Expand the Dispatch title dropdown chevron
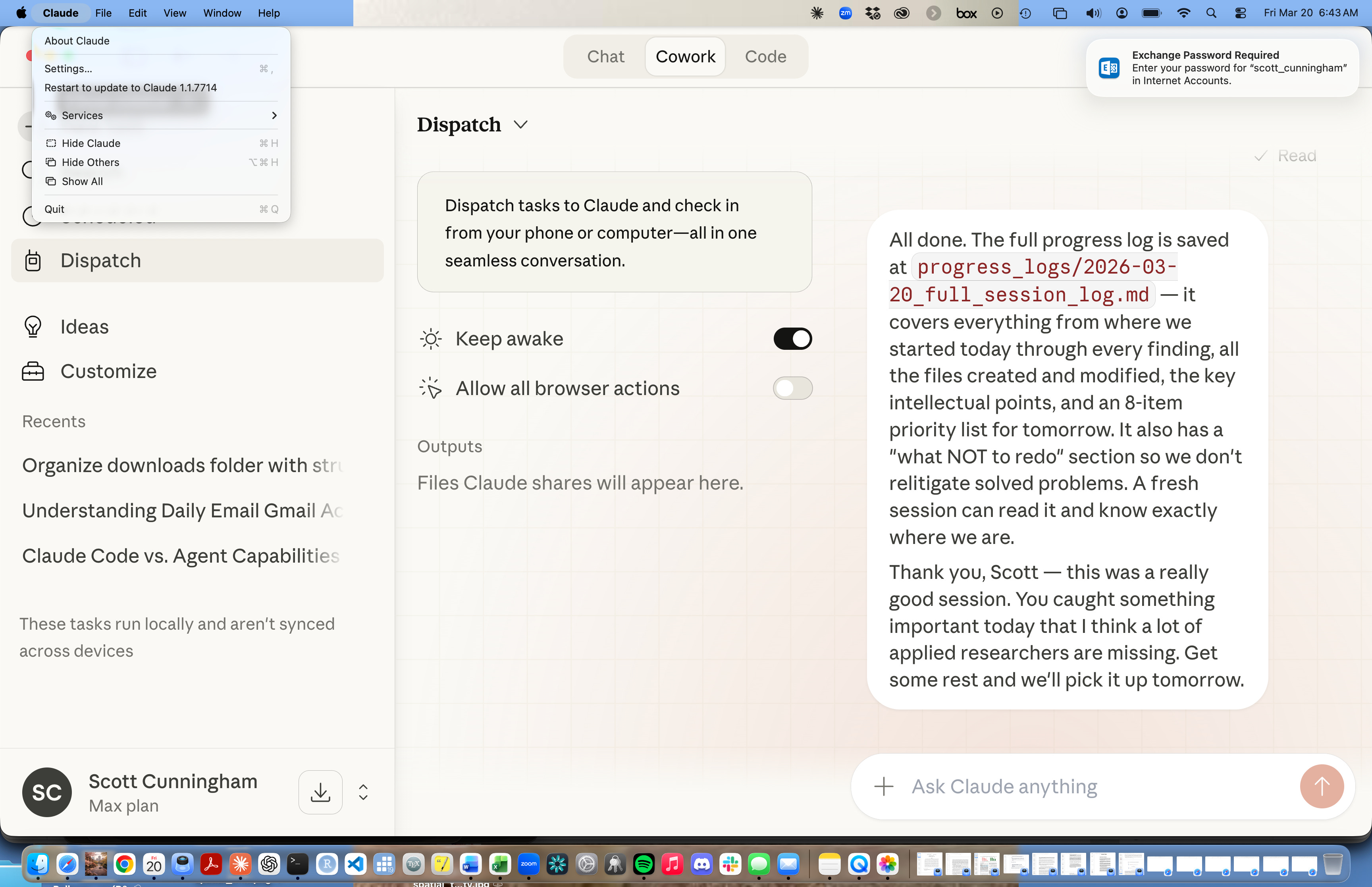Image resolution: width=1372 pixels, height=887 pixels. tap(520, 124)
